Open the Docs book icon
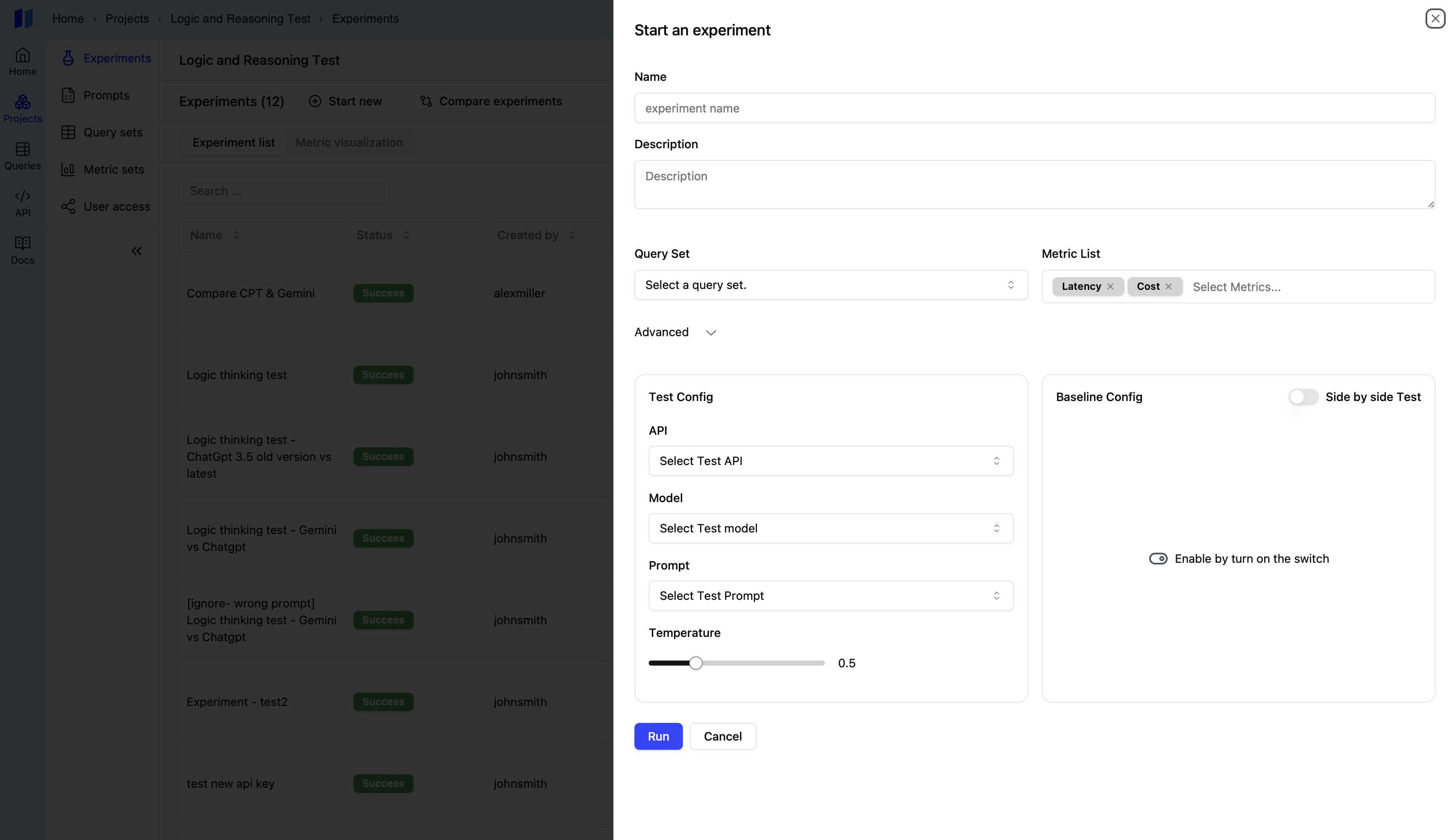 pyautogui.click(x=22, y=243)
